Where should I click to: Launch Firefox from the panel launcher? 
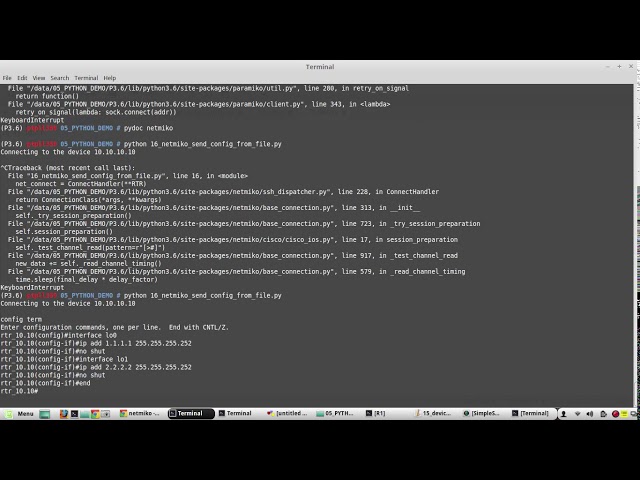[64, 413]
